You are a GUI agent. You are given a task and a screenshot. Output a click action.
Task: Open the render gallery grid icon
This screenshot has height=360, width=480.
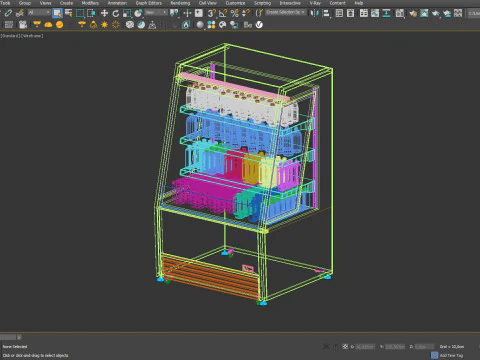coord(458,13)
